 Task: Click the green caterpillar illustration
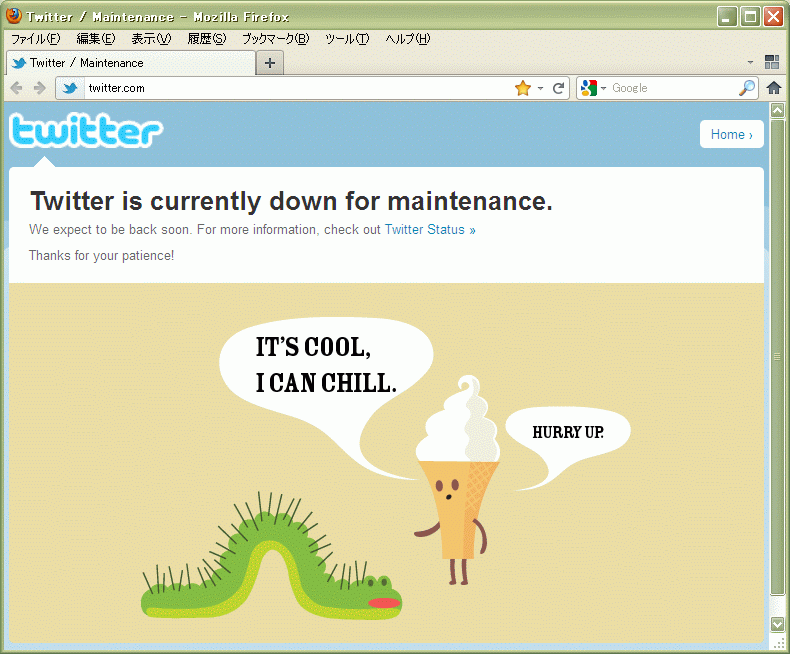pos(271,558)
